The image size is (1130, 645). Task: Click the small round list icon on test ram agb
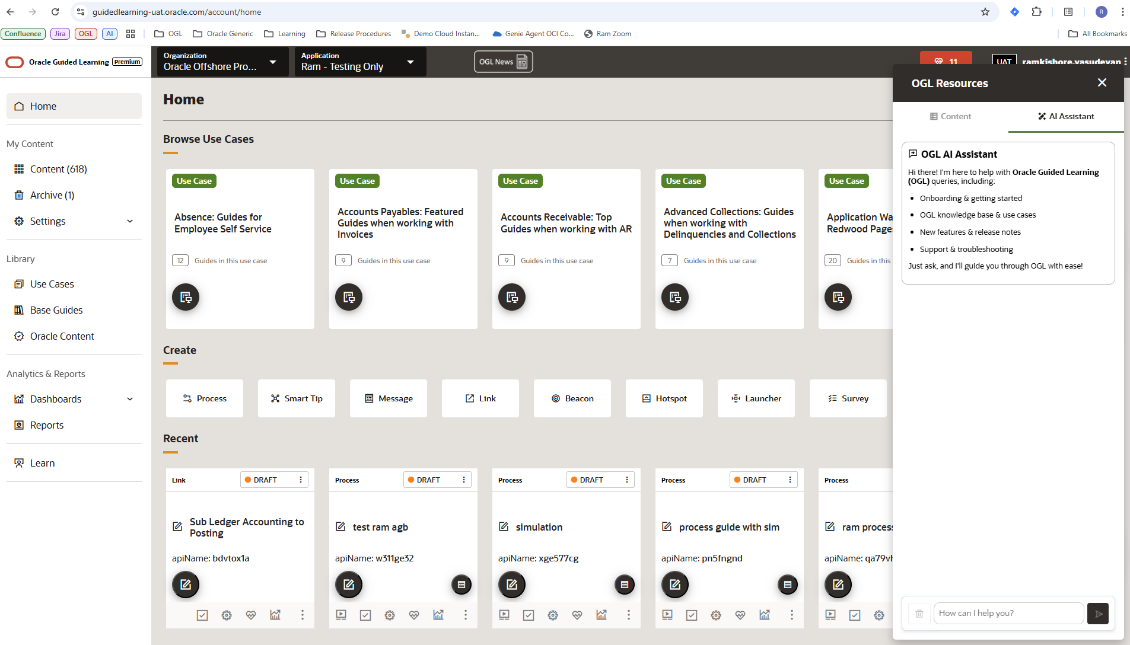(x=461, y=584)
